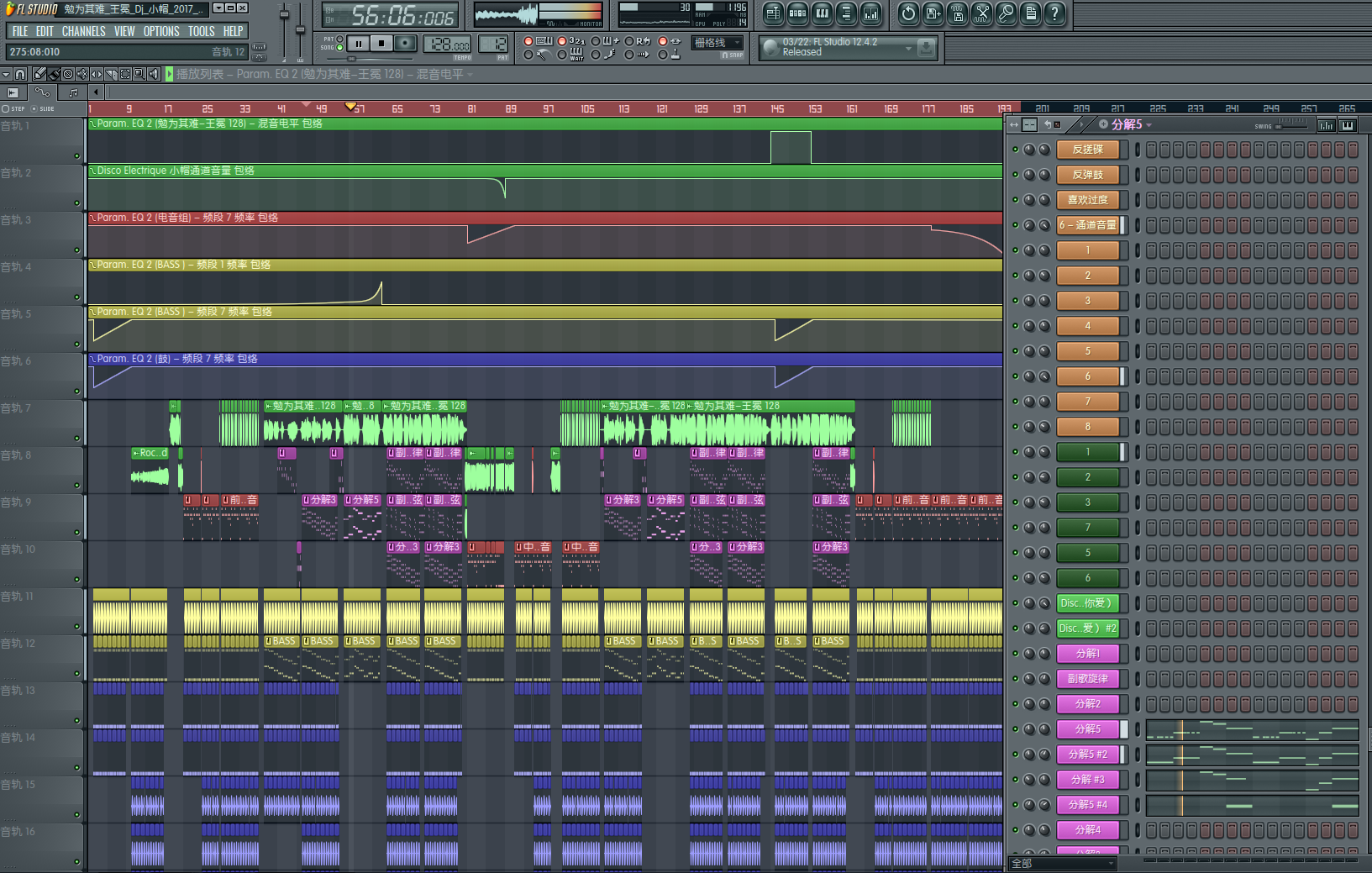Stop playback with the stop button
This screenshot has width=1372, height=873.
click(x=381, y=44)
